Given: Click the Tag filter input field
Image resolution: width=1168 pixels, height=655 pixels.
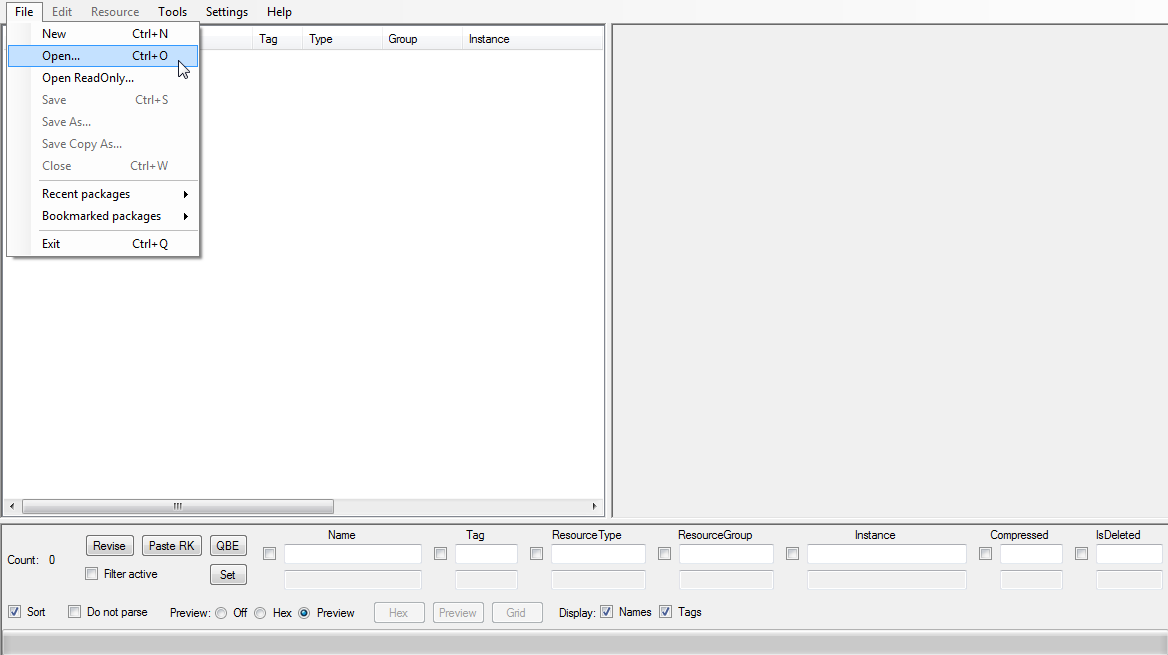Looking at the screenshot, I should 486,554.
